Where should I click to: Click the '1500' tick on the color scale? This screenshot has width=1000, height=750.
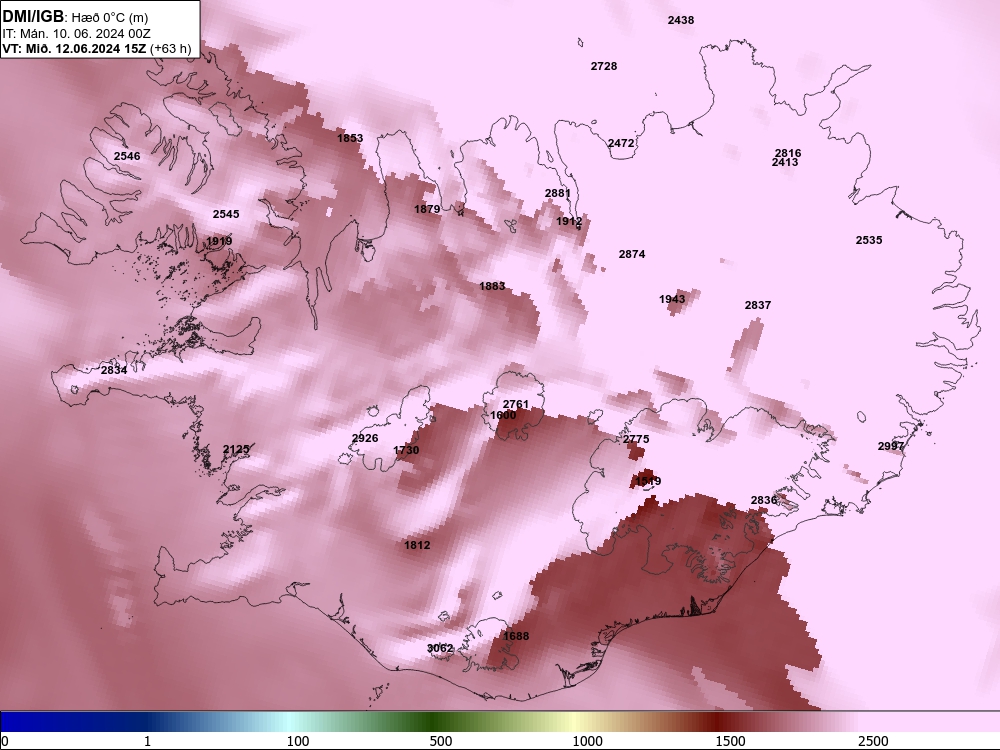click(730, 741)
